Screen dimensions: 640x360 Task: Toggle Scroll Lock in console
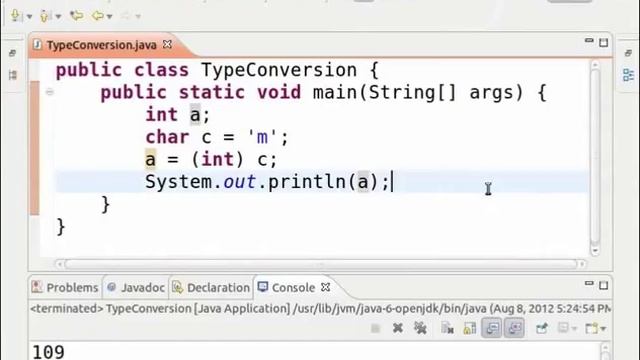(470, 328)
